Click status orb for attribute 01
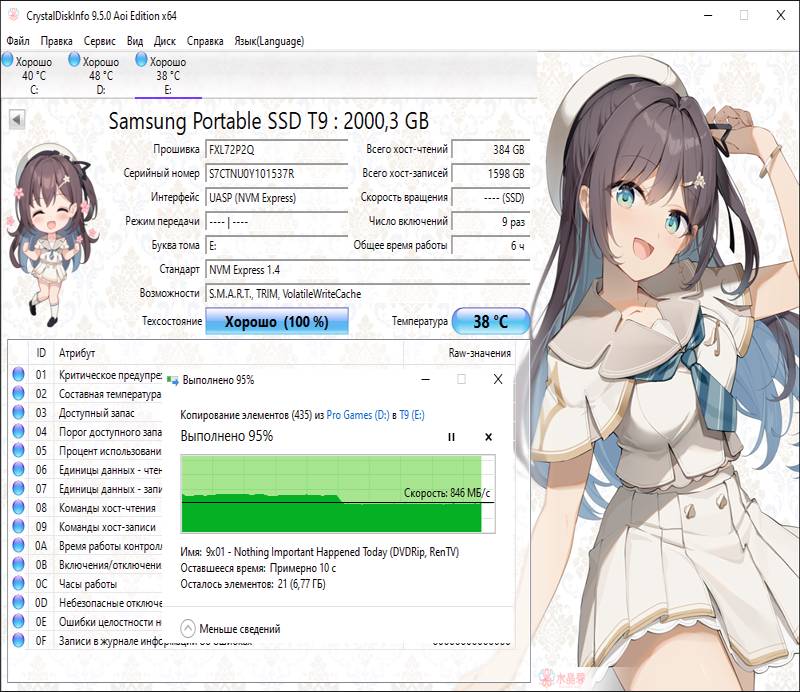This screenshot has height=692, width=800. pos(18,375)
